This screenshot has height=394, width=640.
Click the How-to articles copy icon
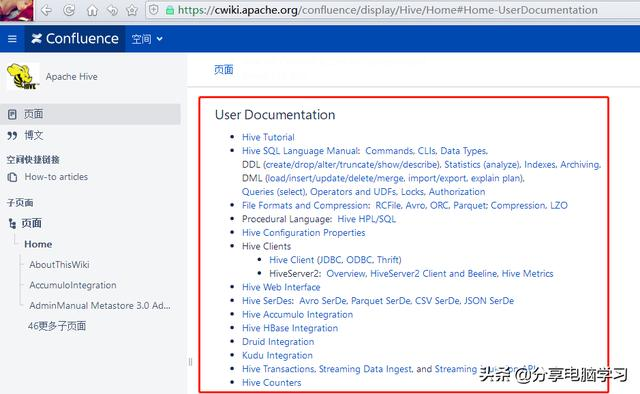click(x=12, y=177)
